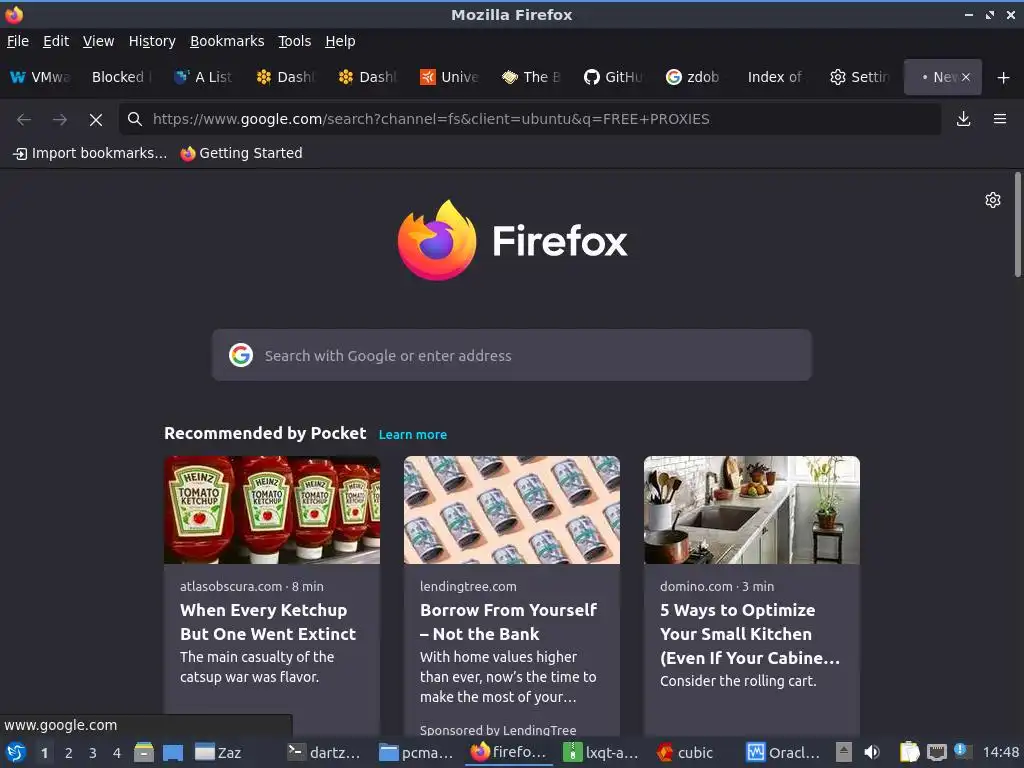Click the Google icon in search box
The height and width of the screenshot is (768, 1024).
point(241,355)
